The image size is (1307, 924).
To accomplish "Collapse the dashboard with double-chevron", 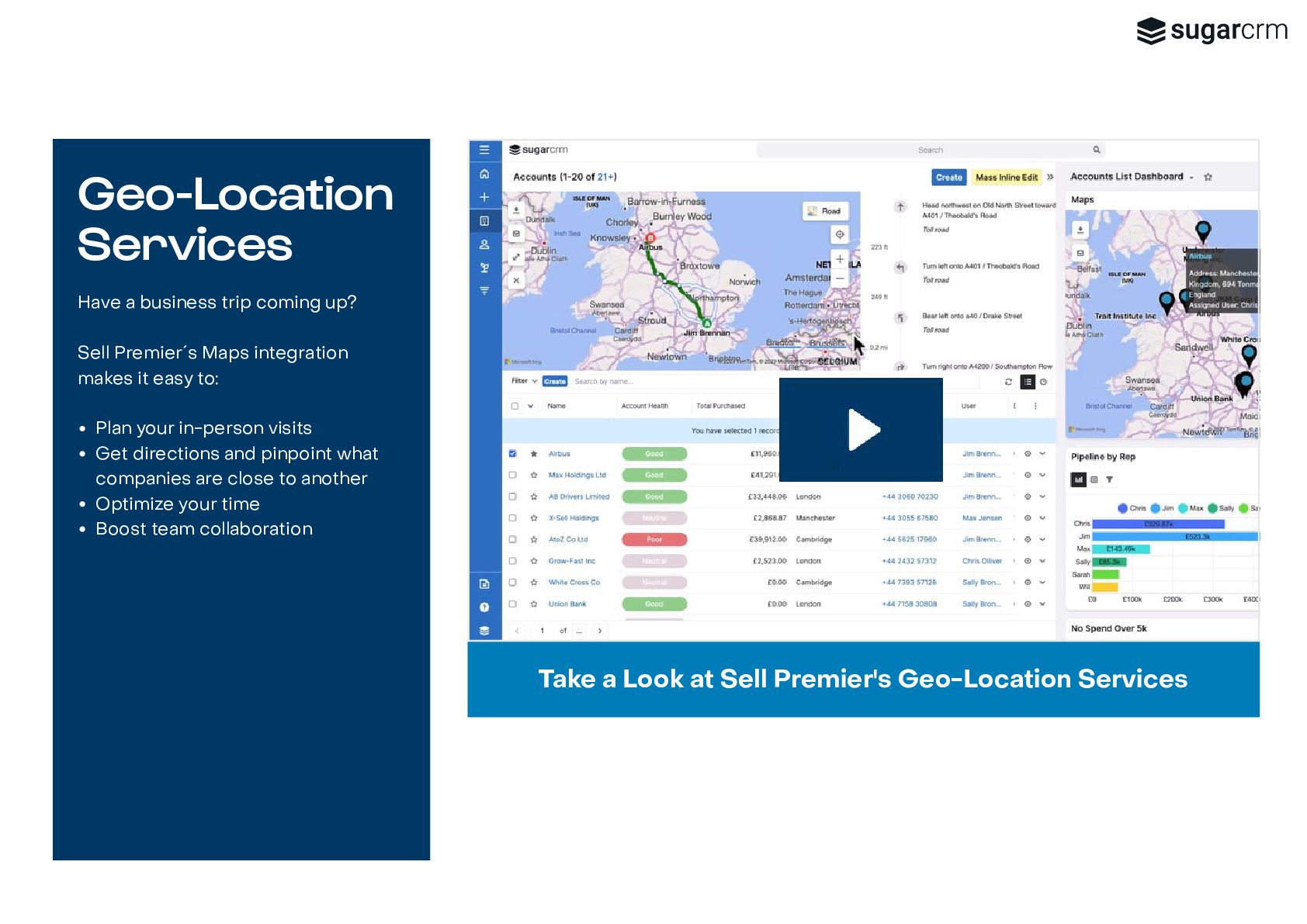I will pos(1050,177).
